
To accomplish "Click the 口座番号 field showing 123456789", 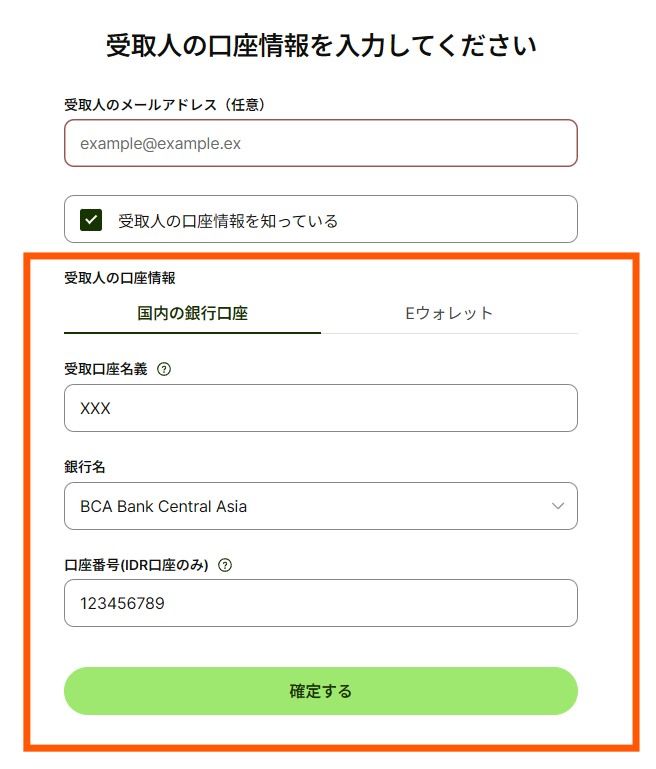I will [x=320, y=603].
